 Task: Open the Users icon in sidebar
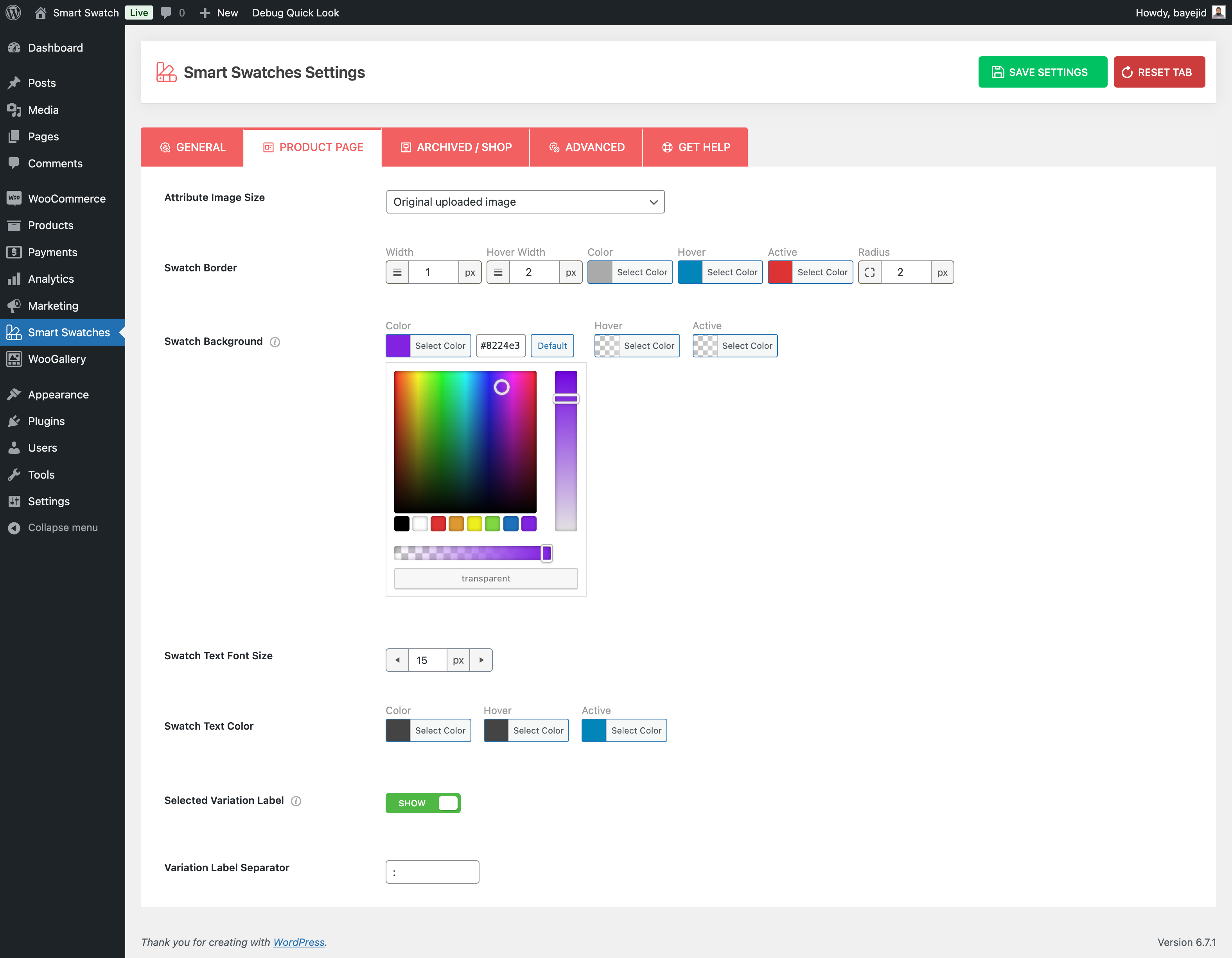point(14,448)
